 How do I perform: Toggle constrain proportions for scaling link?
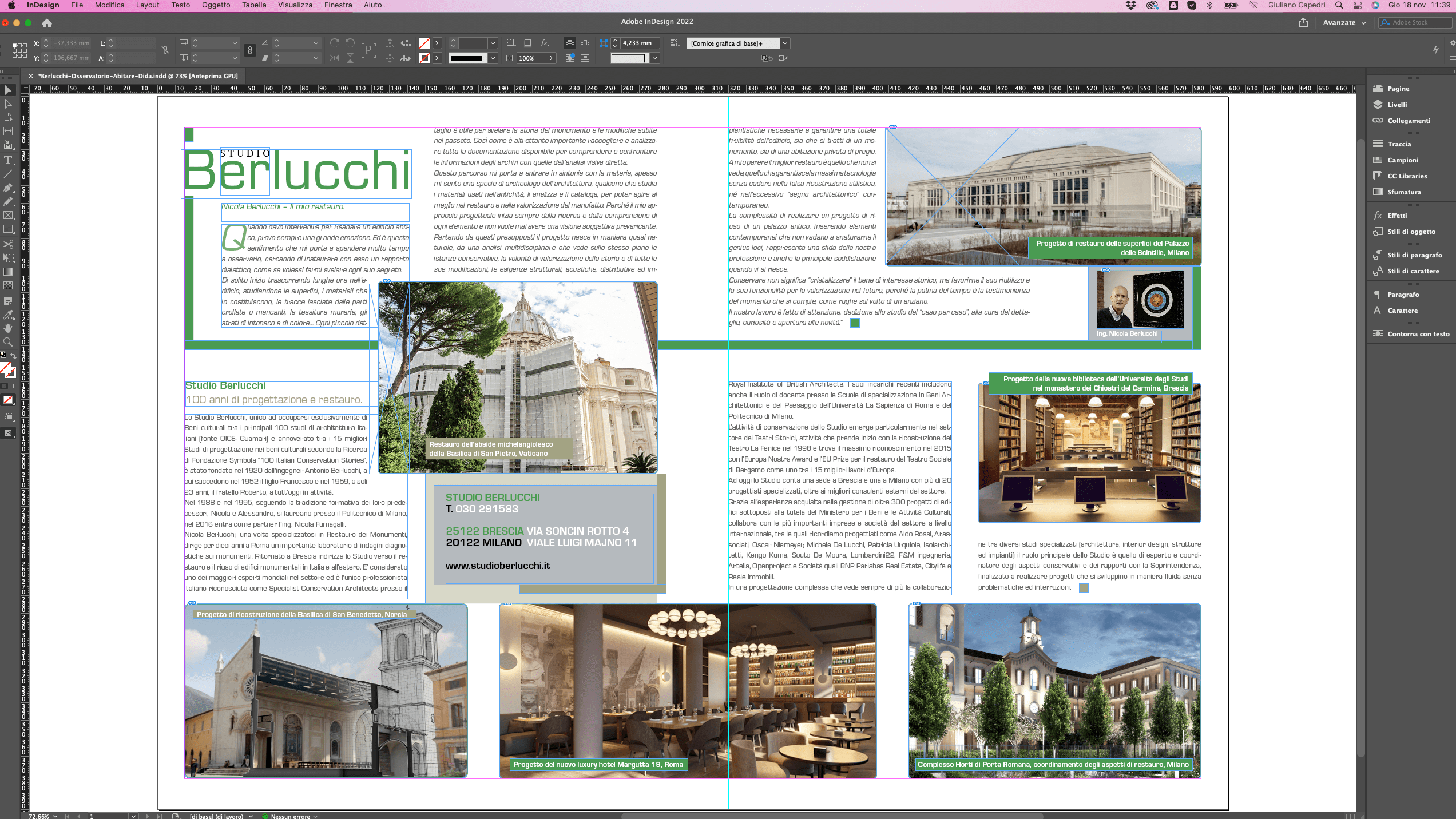coord(250,50)
